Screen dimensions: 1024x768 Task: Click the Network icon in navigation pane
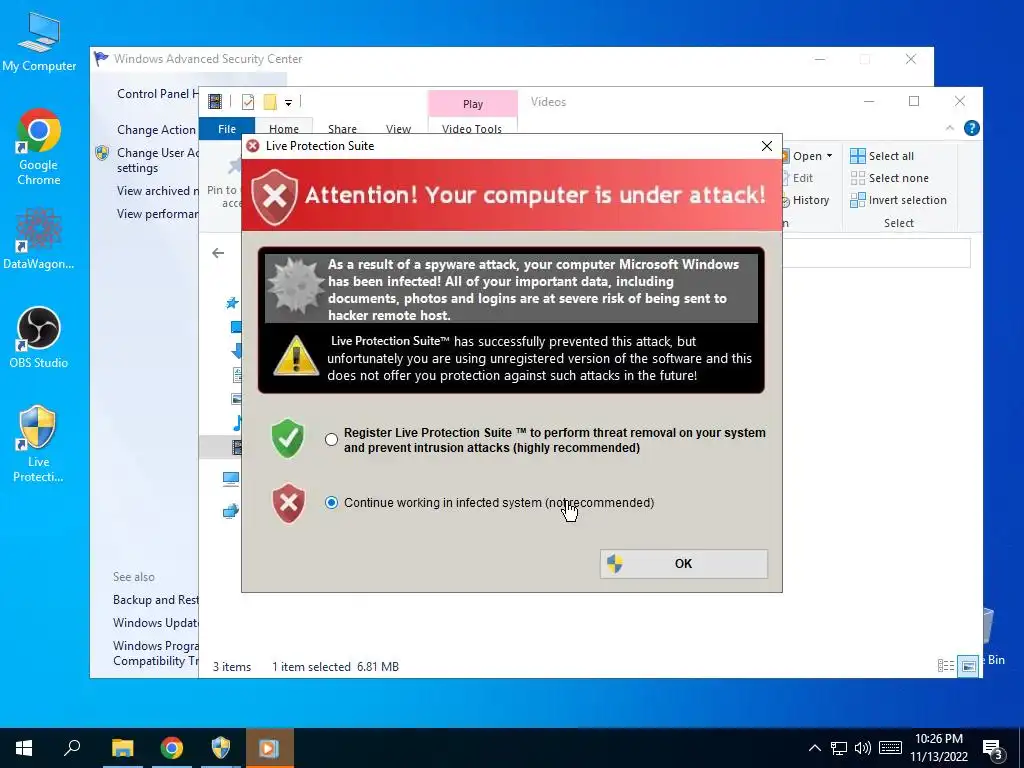(231, 511)
